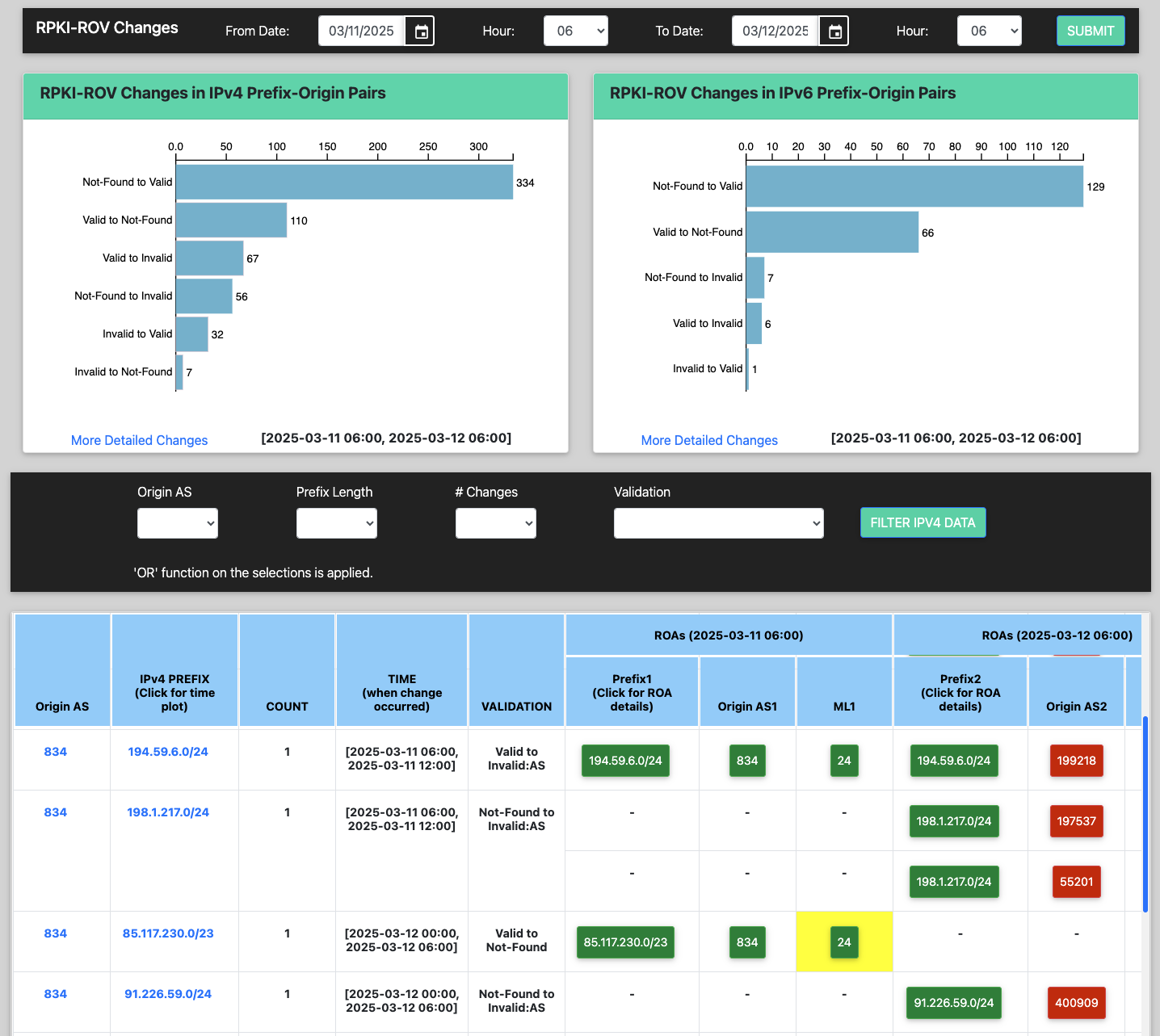Image resolution: width=1160 pixels, height=1036 pixels.
Task: Open IPv4 More Detailed Changes link
Action: point(139,440)
